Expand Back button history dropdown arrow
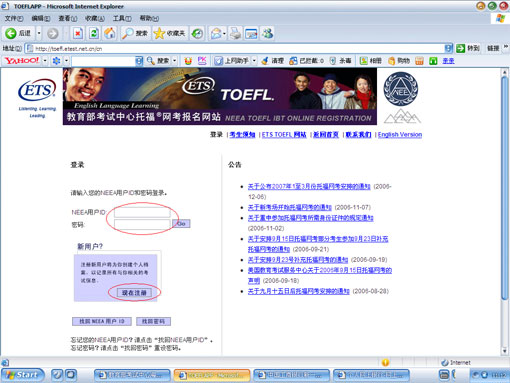Image resolution: width=510 pixels, height=383 pixels. tap(39, 33)
